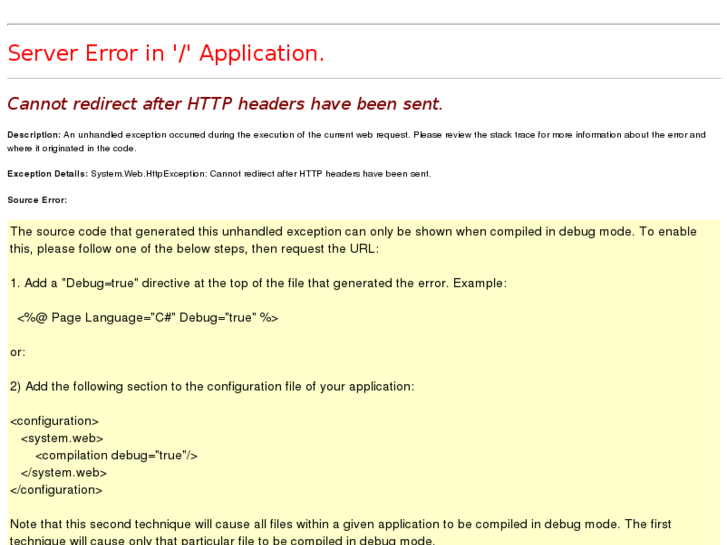Click "System.Web.HttpException" exception type text
Image resolution: width=727 pixels, height=545 pixels.
(x=148, y=174)
